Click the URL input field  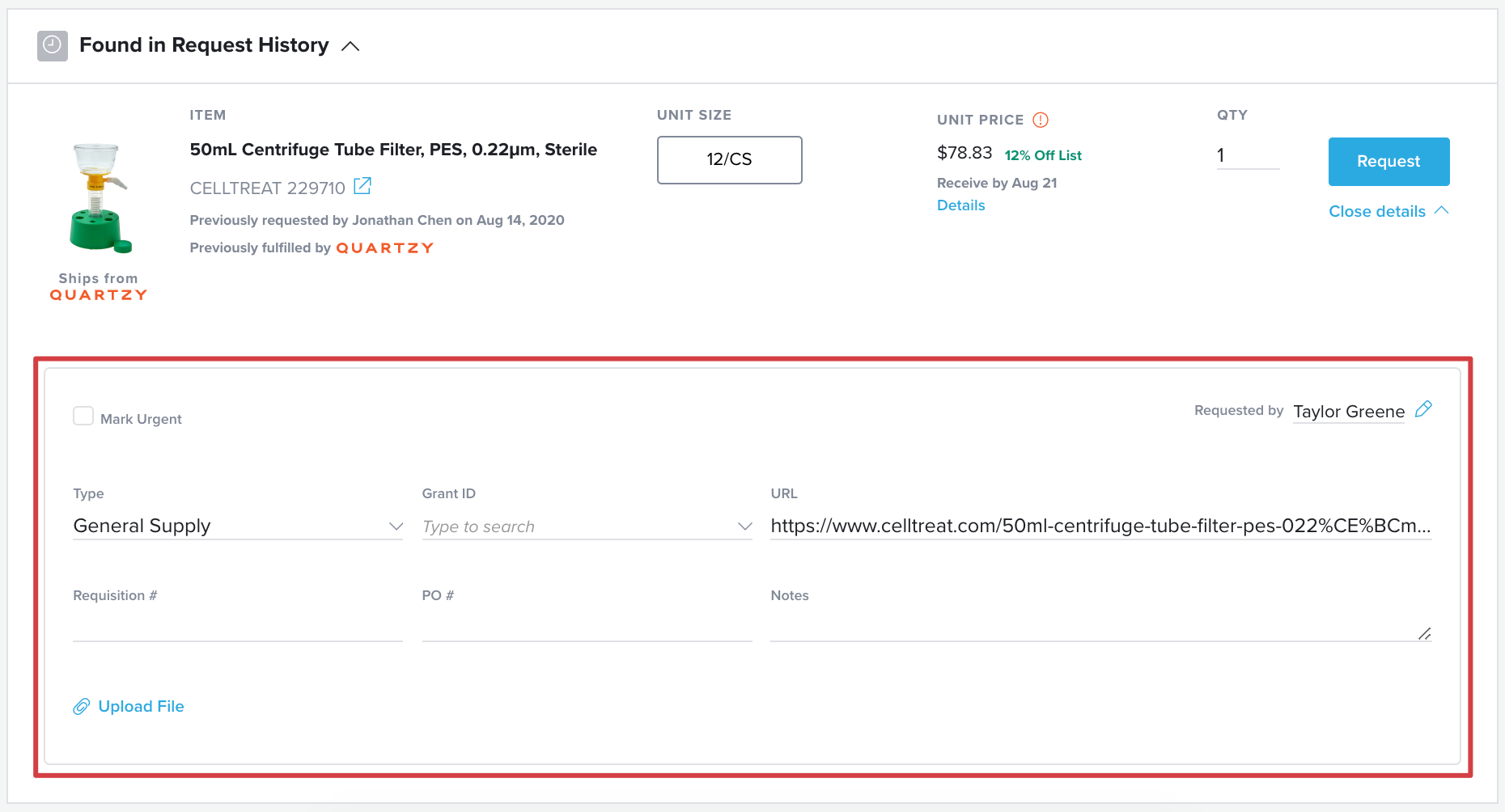1100,526
